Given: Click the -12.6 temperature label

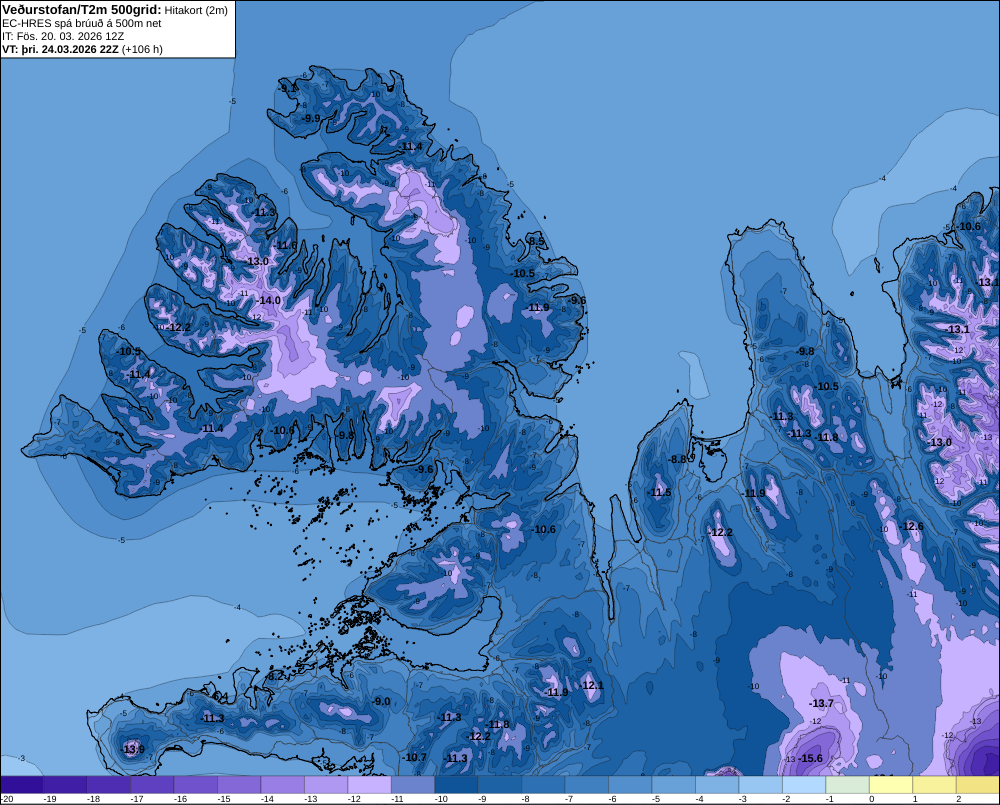Looking at the screenshot, I should pyautogui.click(x=911, y=526).
